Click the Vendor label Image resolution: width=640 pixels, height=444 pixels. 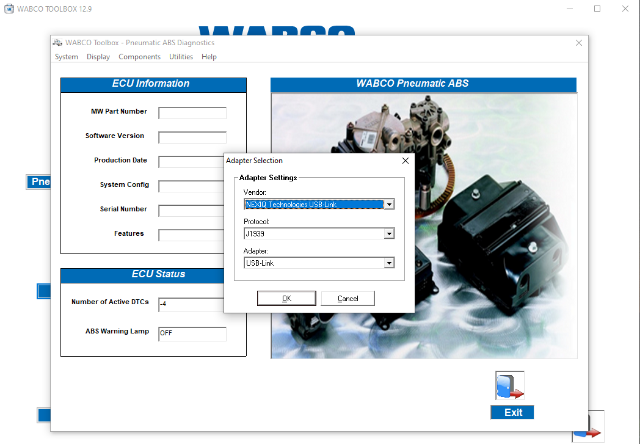255,192
